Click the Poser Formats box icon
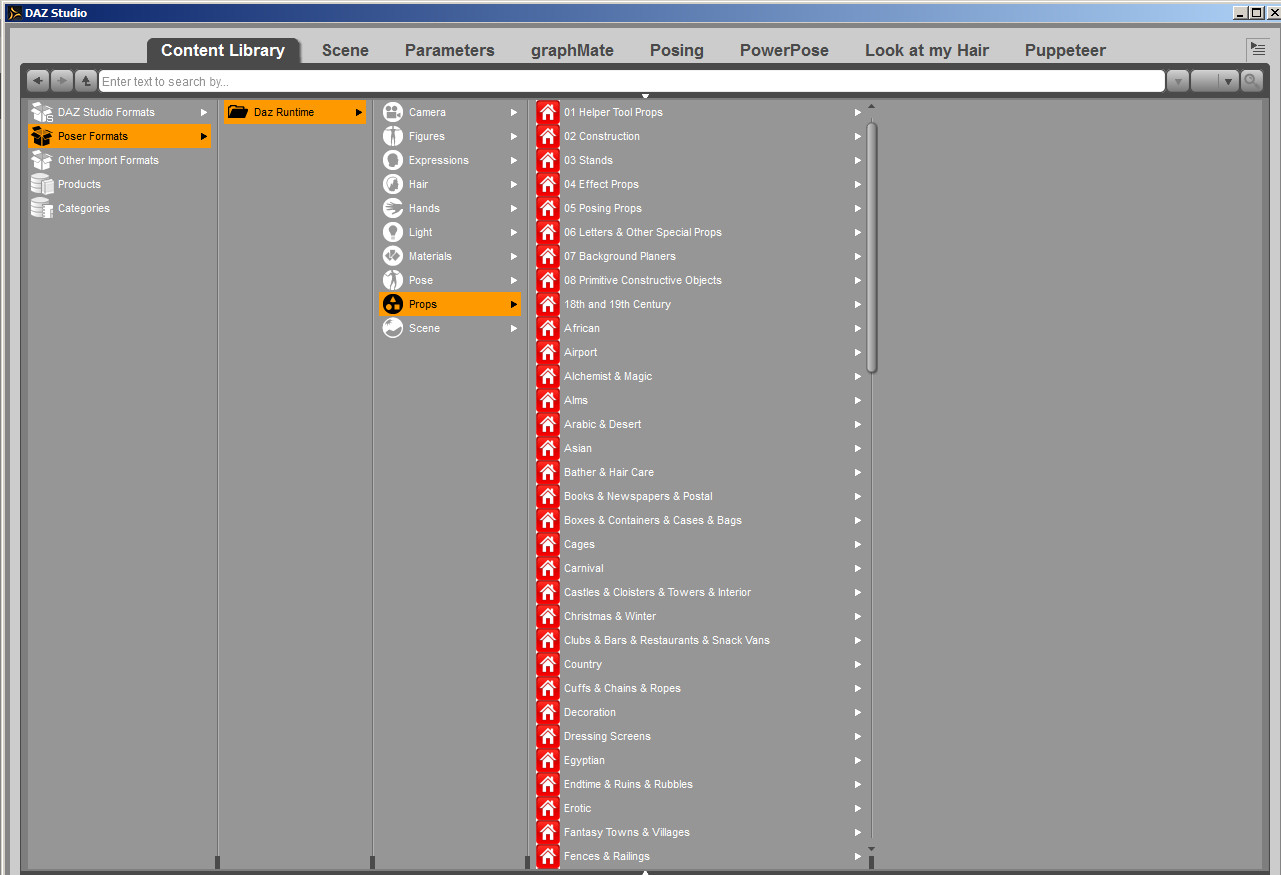This screenshot has height=875, width=1281. 41,136
